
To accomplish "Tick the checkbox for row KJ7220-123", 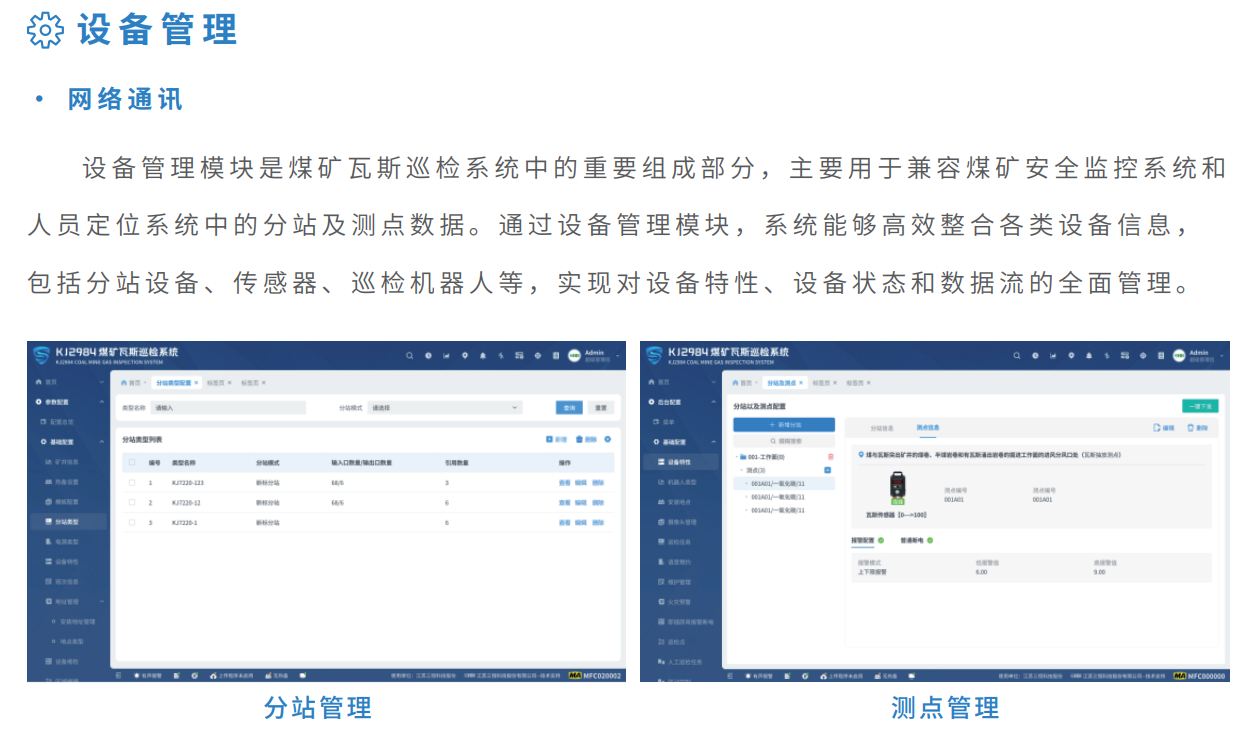I will [132, 483].
